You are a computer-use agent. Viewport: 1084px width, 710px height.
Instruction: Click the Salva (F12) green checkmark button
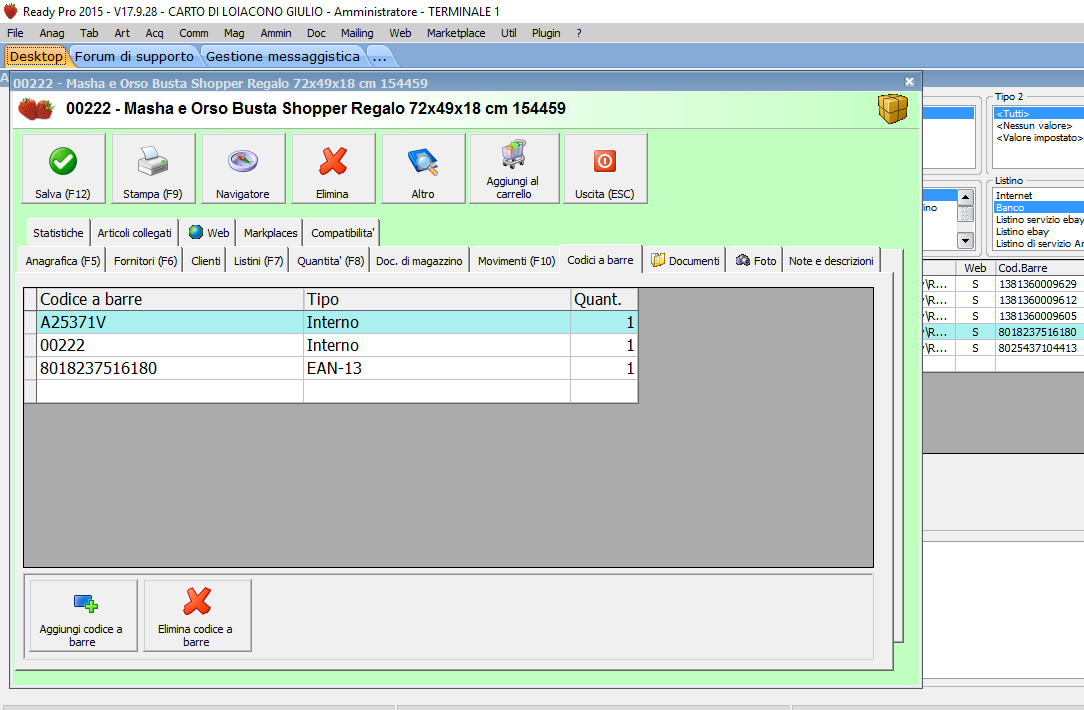64,169
